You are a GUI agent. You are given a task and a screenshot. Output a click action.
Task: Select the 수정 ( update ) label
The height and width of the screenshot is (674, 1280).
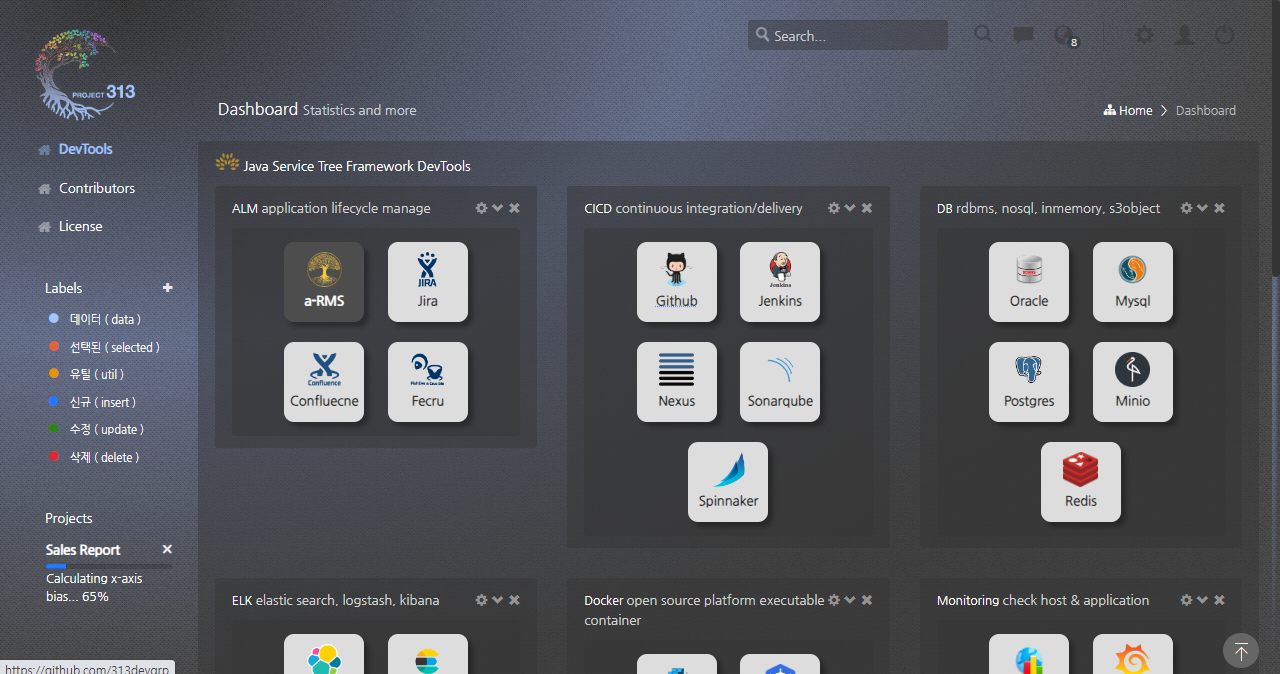click(x=96, y=429)
